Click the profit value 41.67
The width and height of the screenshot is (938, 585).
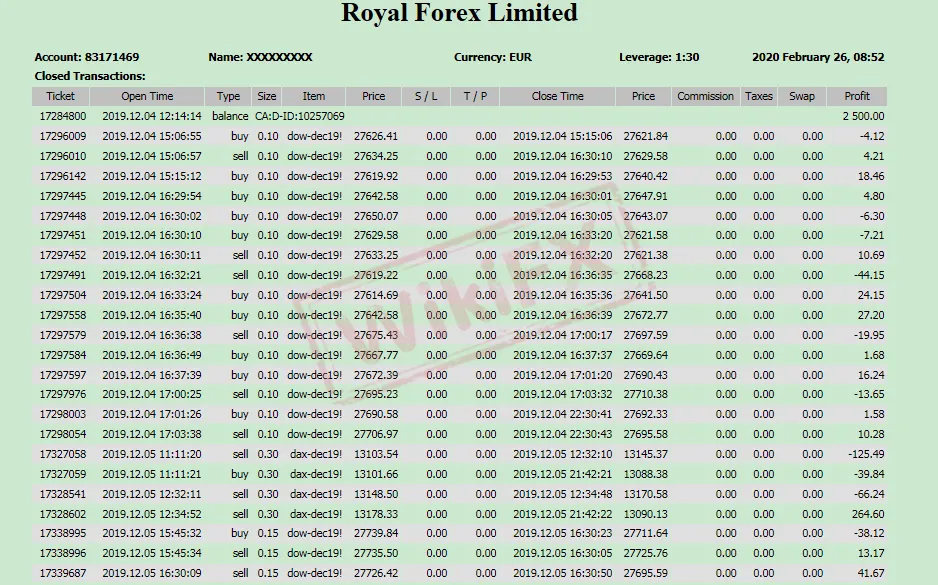(870, 573)
